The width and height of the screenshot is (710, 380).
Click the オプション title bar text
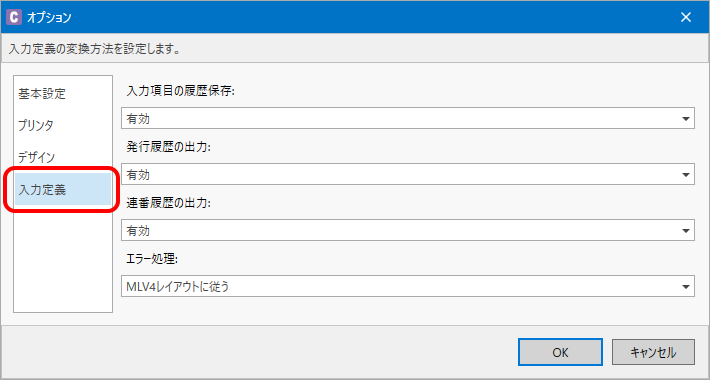click(x=49, y=18)
